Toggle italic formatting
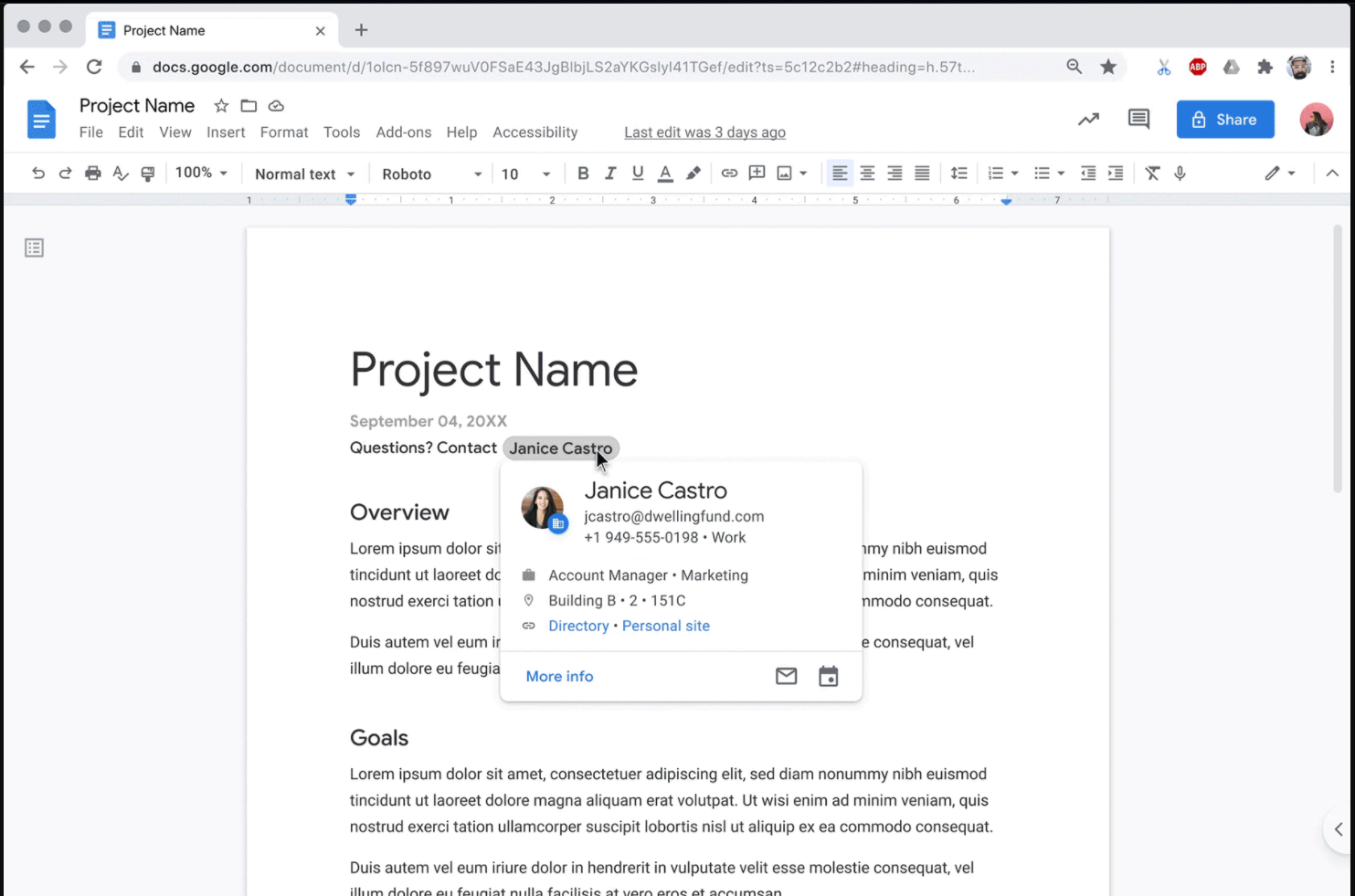Screen dimensions: 1355x896 point(610,173)
